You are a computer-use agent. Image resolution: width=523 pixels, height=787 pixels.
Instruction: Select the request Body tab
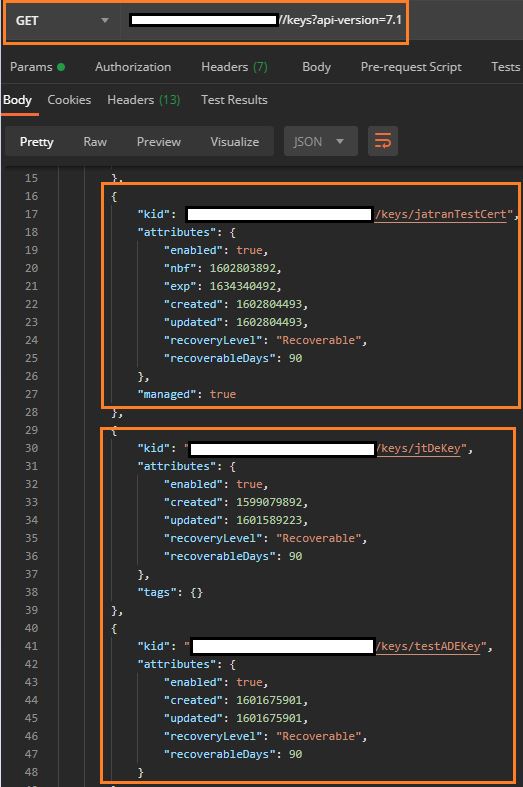(316, 67)
